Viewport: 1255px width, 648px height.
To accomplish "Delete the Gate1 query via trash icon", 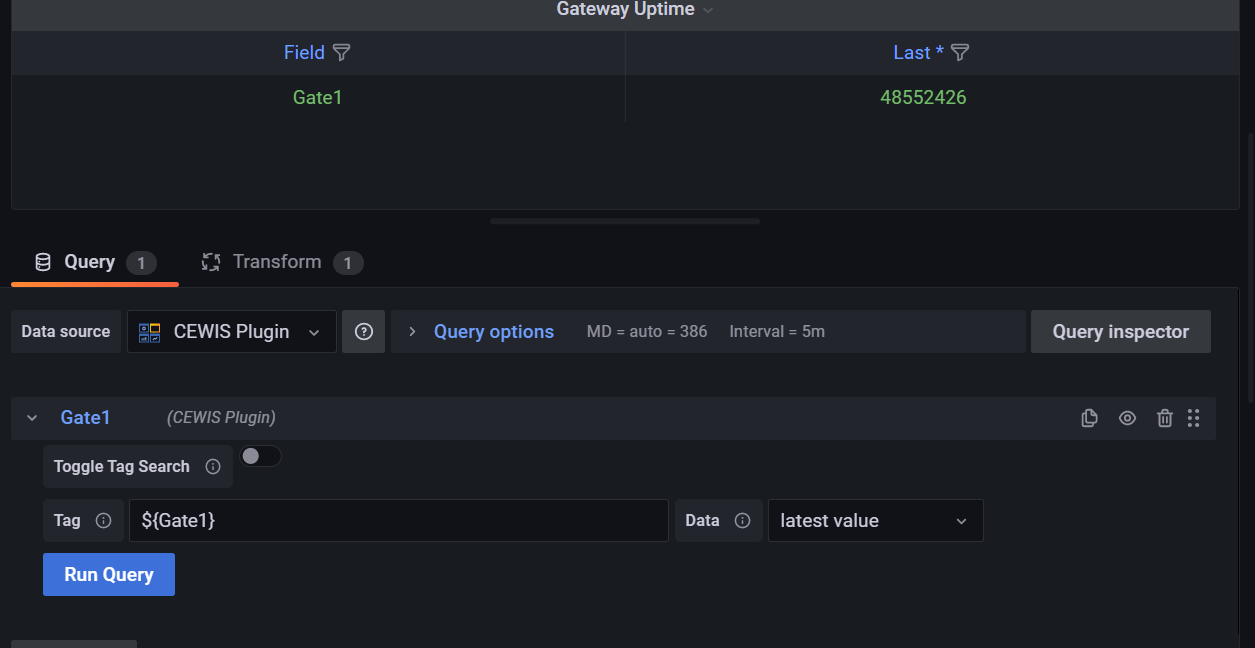I will pos(1164,418).
